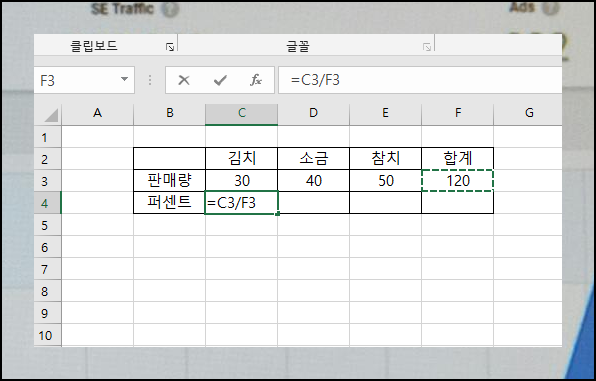The image size is (596, 381).
Task: Select row 1 header
Action: [x=48, y=137]
